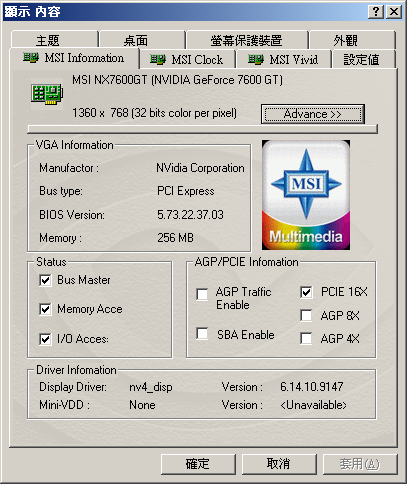Open the MSI Clock tab

tap(187, 60)
